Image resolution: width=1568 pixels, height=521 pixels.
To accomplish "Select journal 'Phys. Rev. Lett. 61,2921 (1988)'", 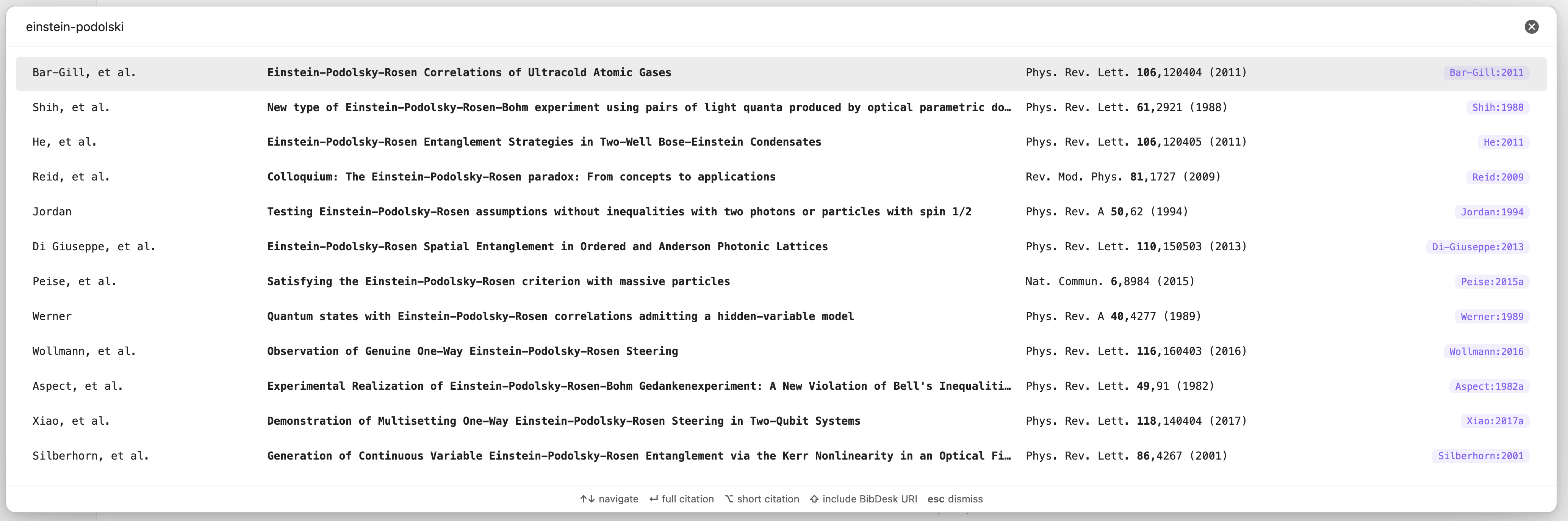I will (x=1126, y=107).
